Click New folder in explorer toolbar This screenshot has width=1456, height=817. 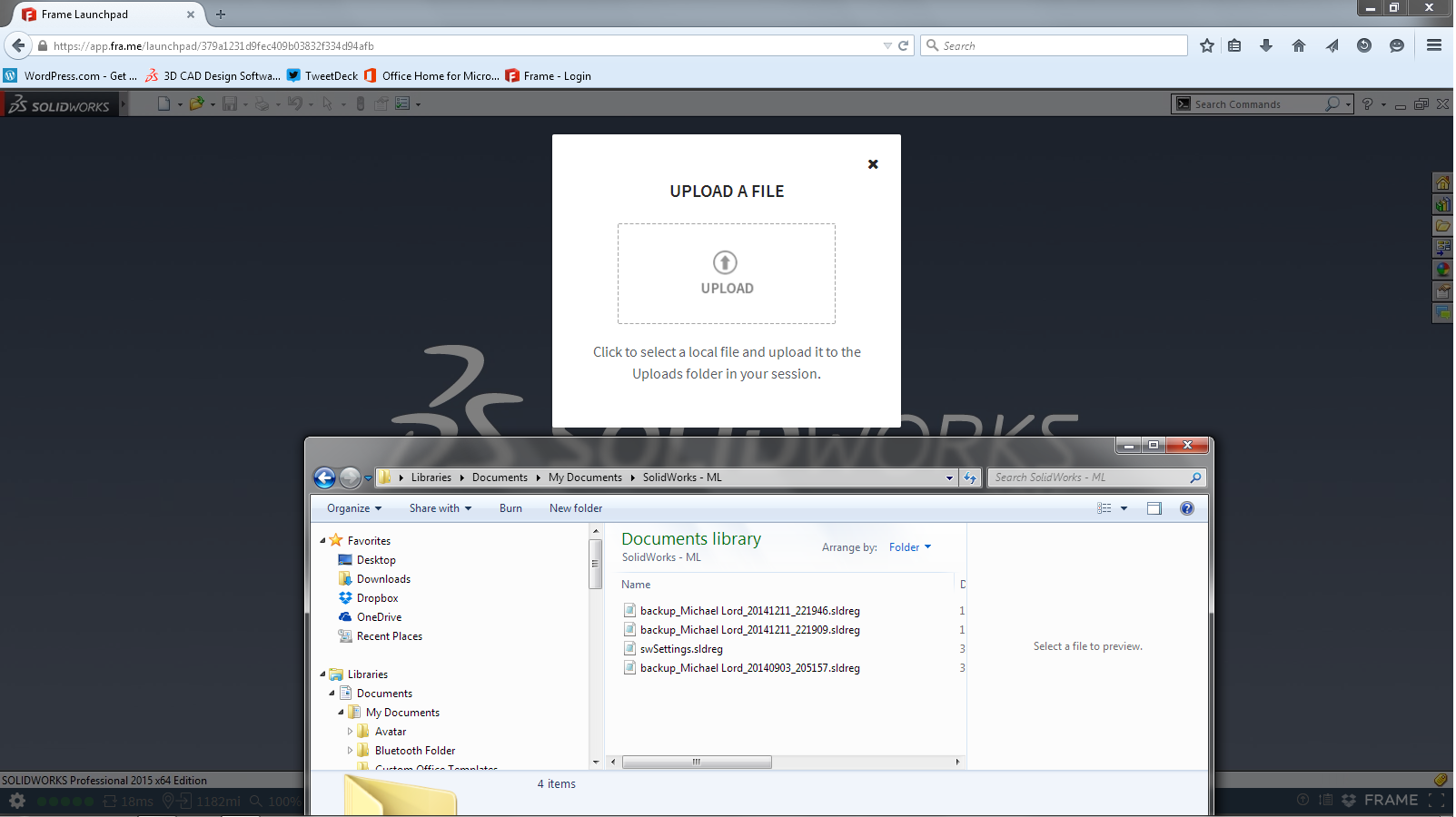pos(575,508)
